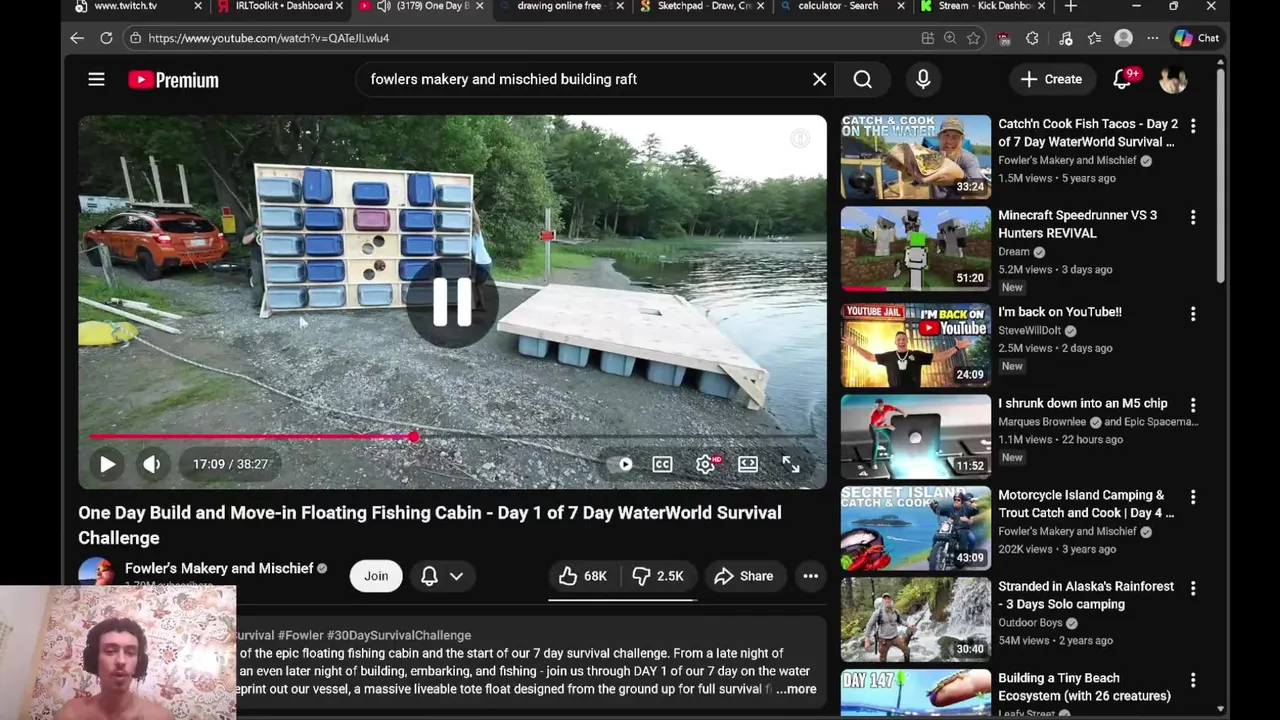Image resolution: width=1280 pixels, height=720 pixels.
Task: Clear the YouTube search box text
Action: [x=820, y=79]
